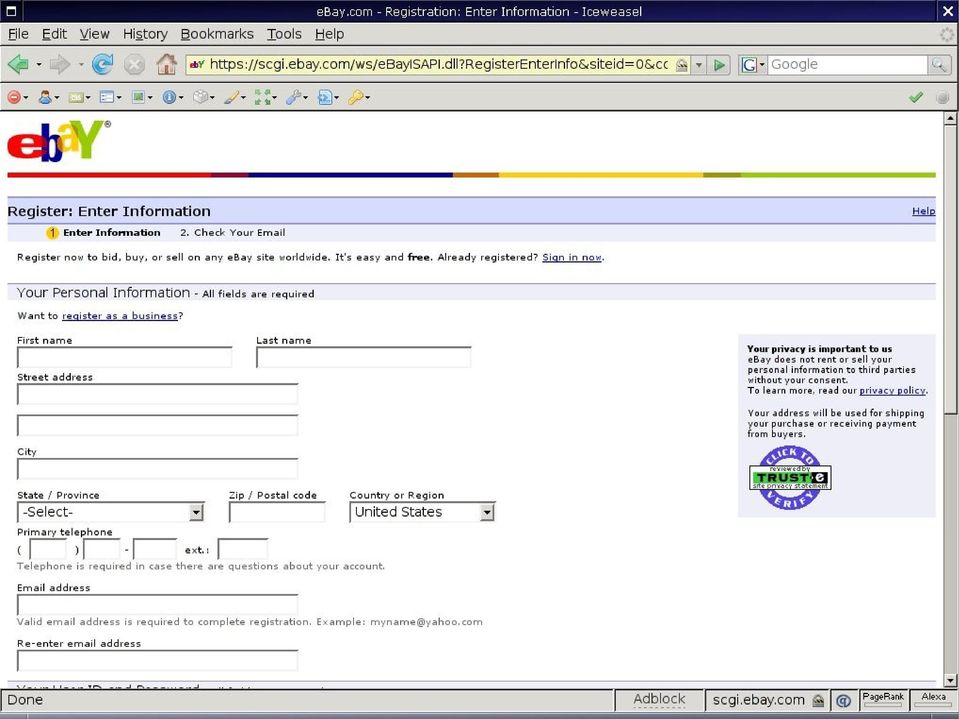Click the Outline pencil toolbar icon
This screenshot has height=719, width=959.
[231, 97]
